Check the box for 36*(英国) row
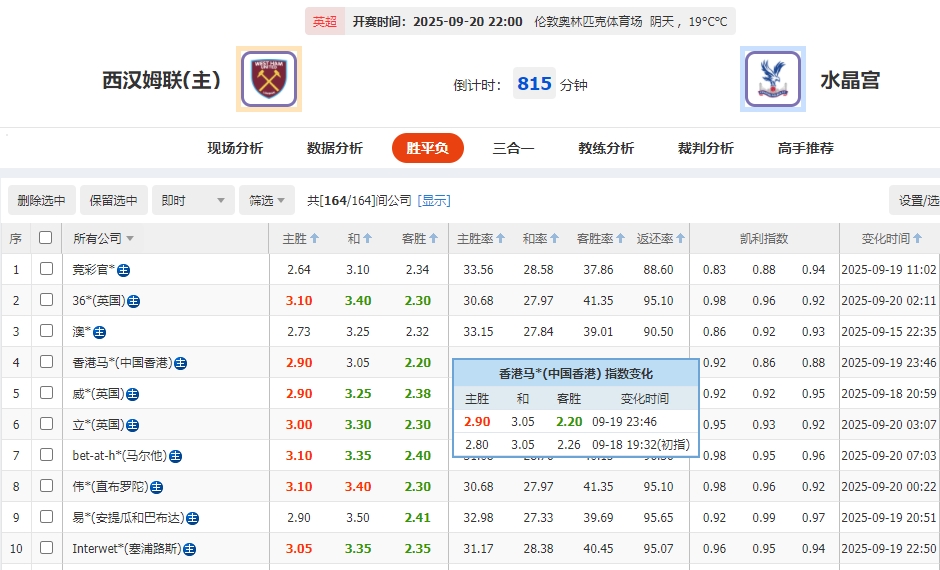Image resolution: width=940 pixels, height=570 pixels. click(x=46, y=300)
